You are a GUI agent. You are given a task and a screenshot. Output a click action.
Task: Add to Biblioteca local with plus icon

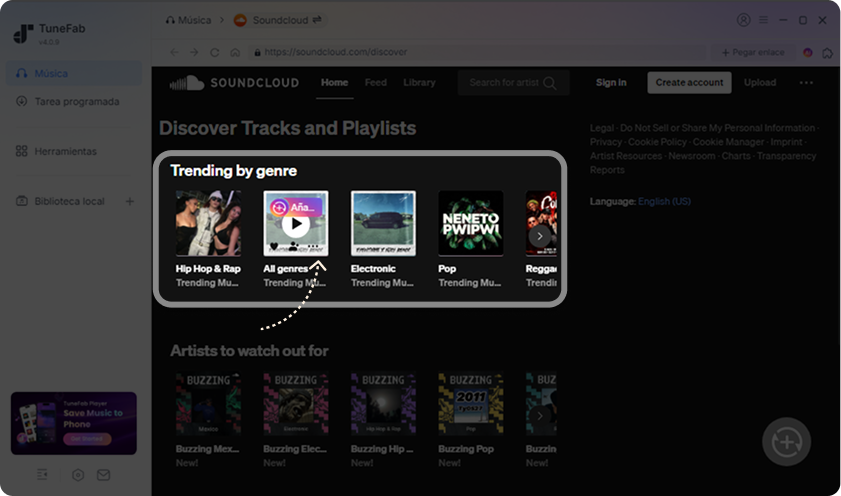pyautogui.click(x=130, y=201)
